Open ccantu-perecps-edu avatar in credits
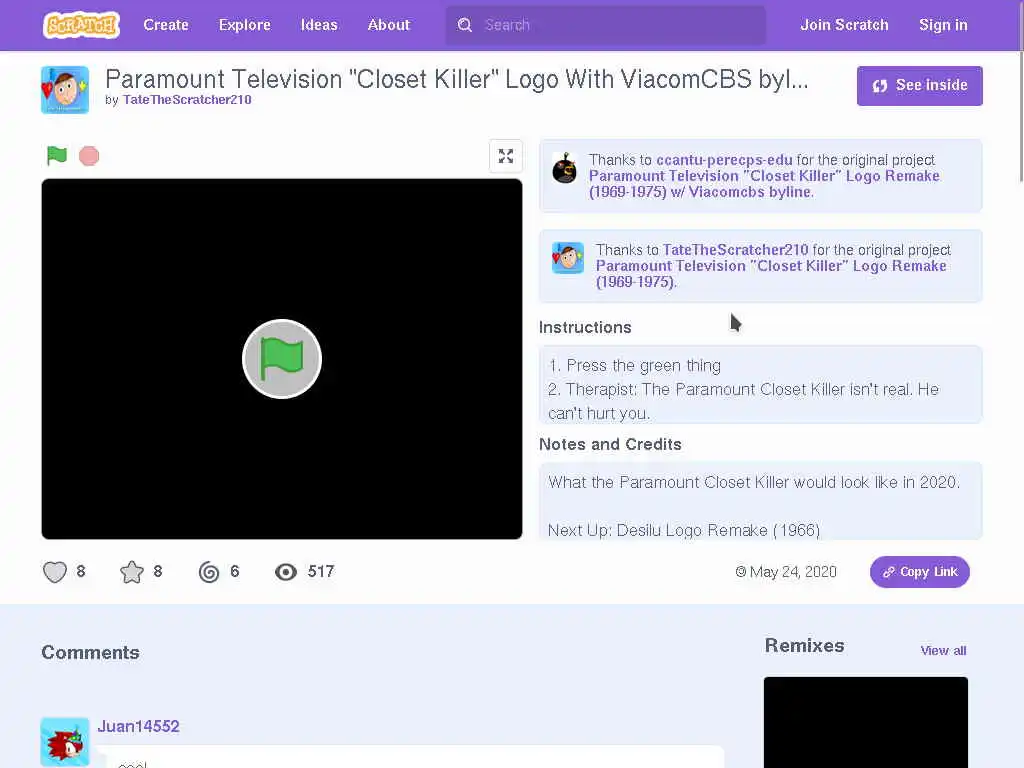The width and height of the screenshot is (1024, 768). point(564,168)
